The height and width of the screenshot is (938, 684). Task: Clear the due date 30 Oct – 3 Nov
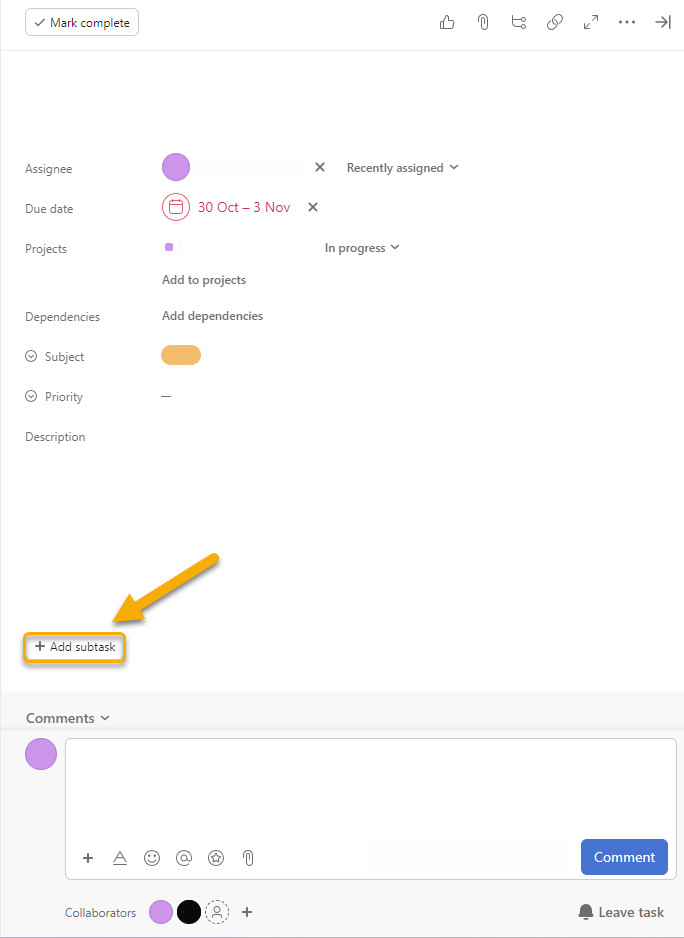(313, 207)
